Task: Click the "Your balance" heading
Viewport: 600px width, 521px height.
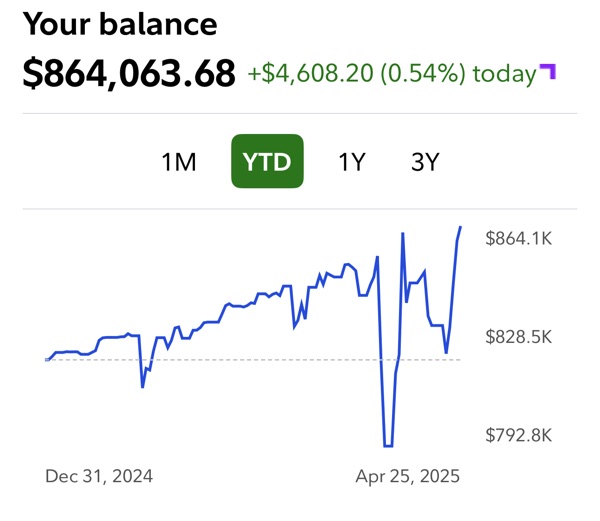Action: pyautogui.click(x=119, y=24)
